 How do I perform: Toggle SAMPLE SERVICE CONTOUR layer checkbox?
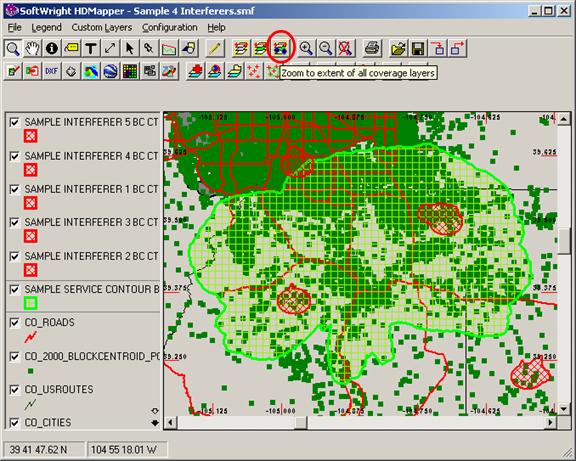tap(14, 289)
